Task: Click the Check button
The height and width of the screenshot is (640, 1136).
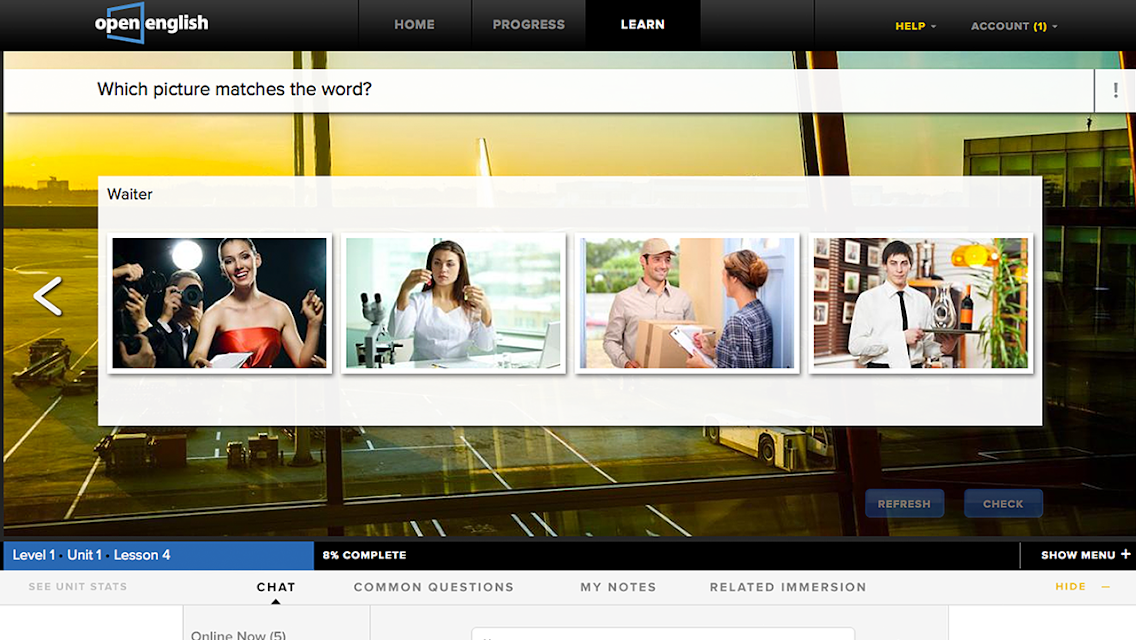Action: [x=1003, y=504]
